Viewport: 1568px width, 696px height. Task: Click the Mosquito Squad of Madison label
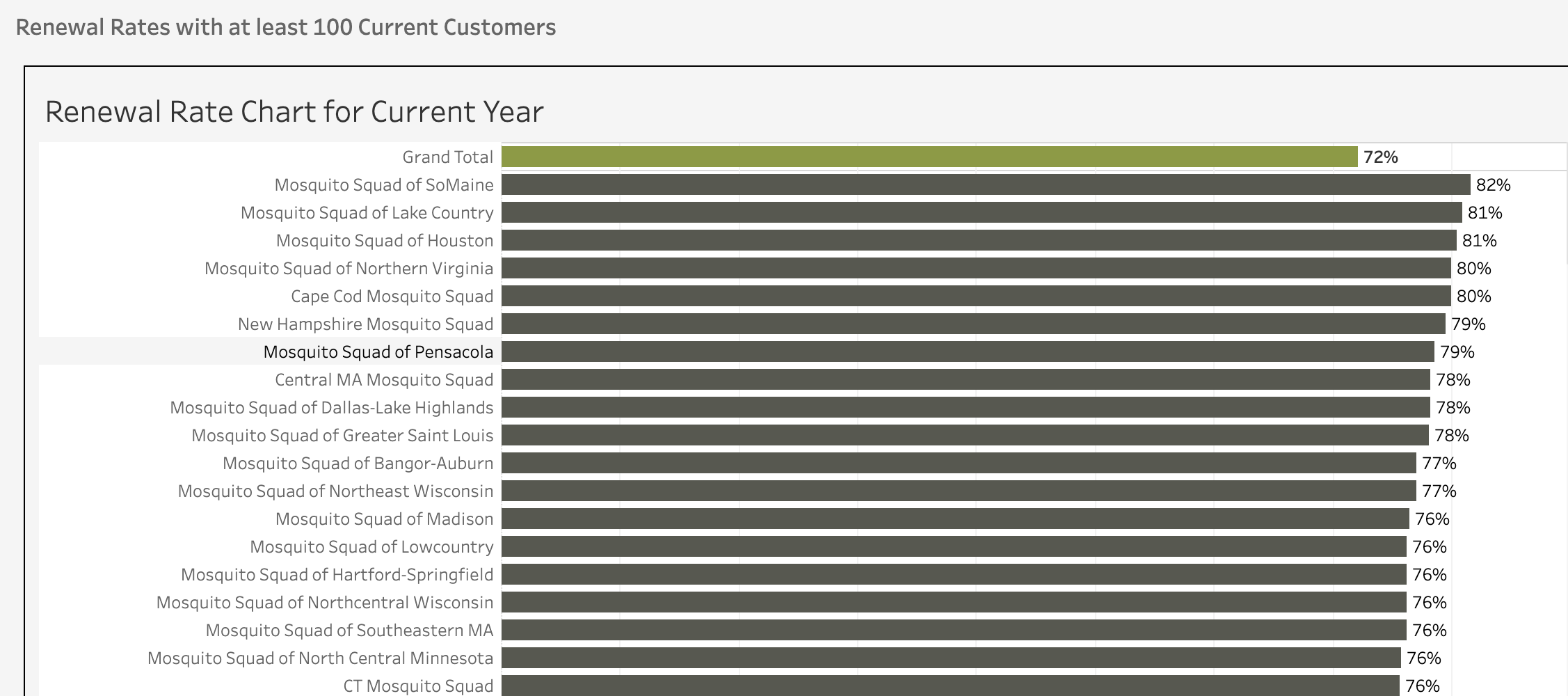click(384, 519)
